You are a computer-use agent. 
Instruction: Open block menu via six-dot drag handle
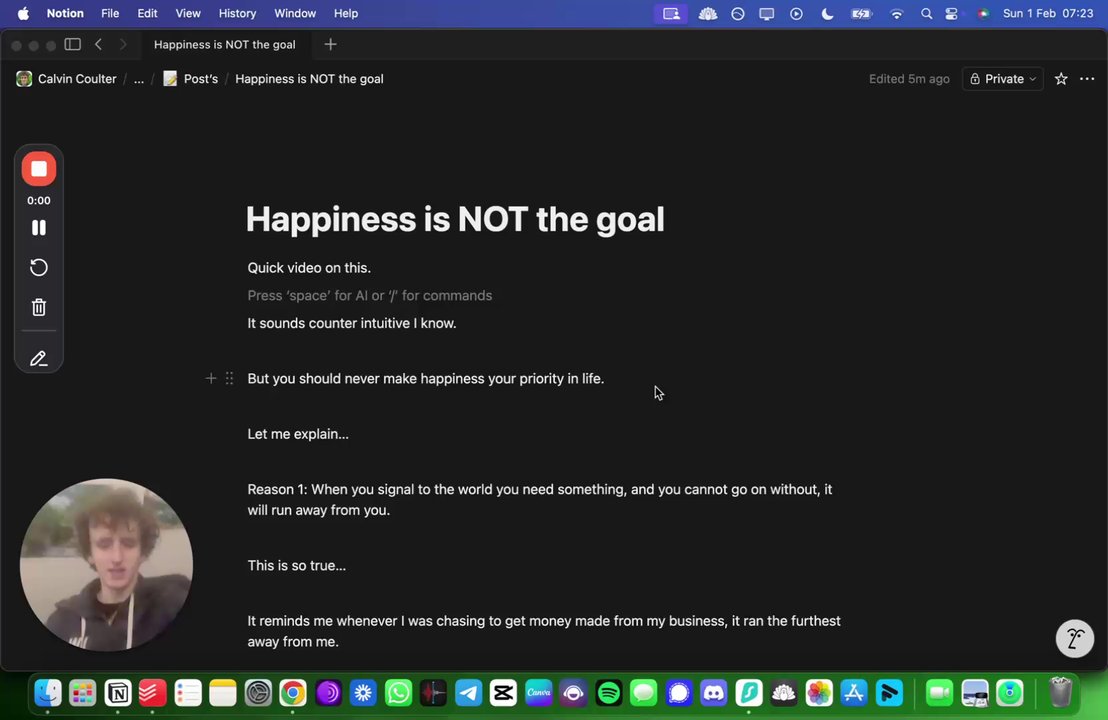(x=230, y=379)
